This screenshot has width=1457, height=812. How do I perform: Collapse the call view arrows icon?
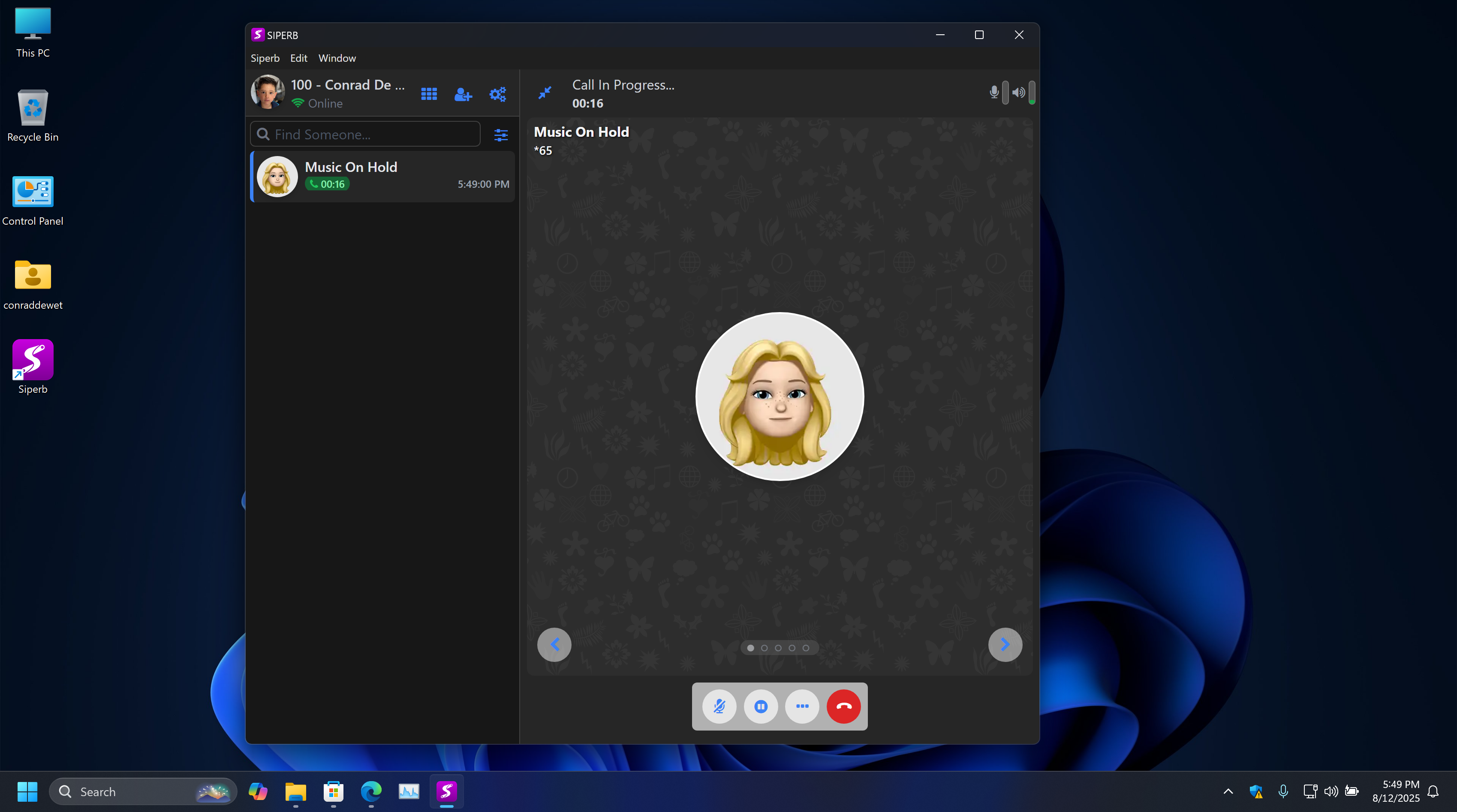[545, 93]
